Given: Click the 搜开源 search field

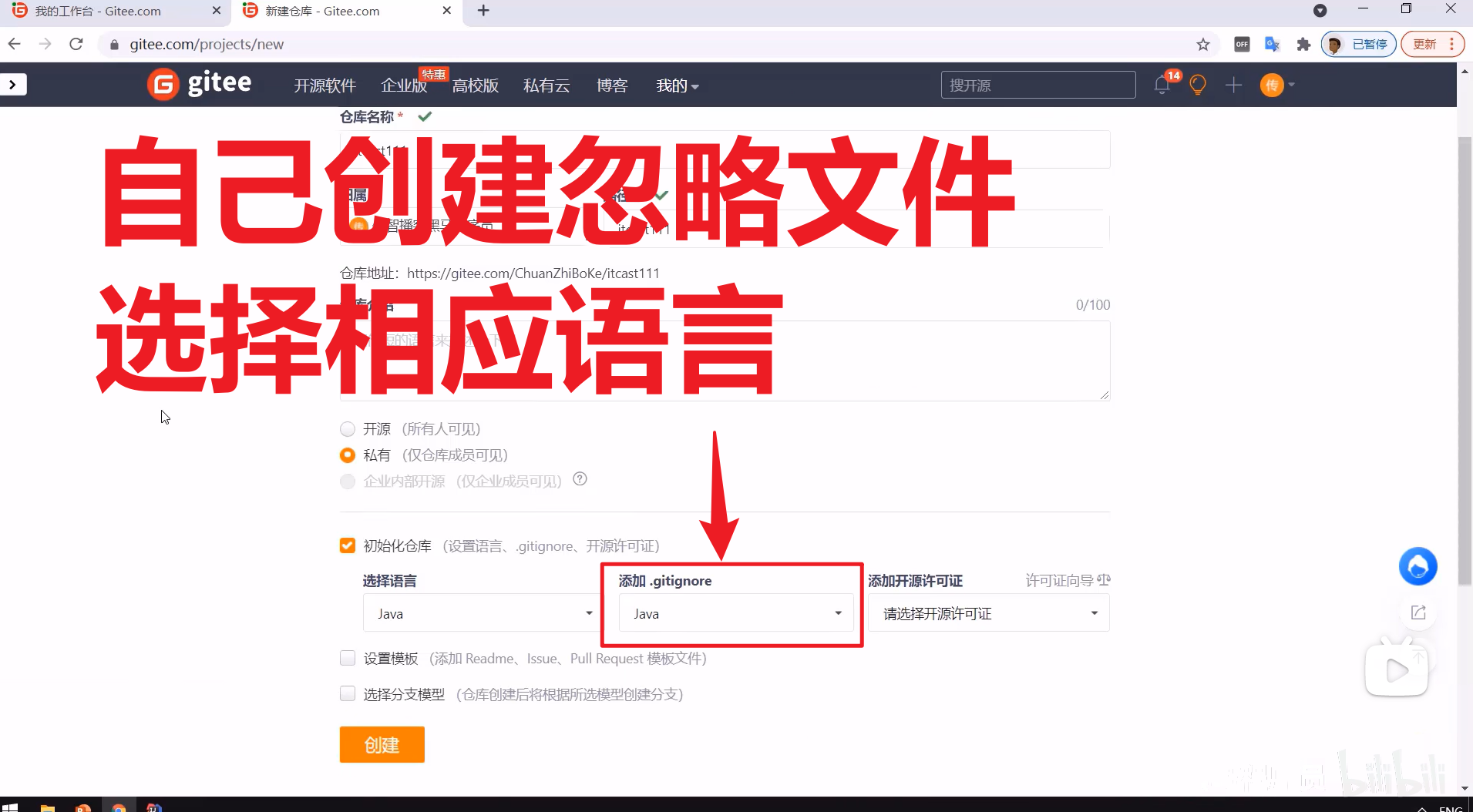Looking at the screenshot, I should click(x=1037, y=85).
